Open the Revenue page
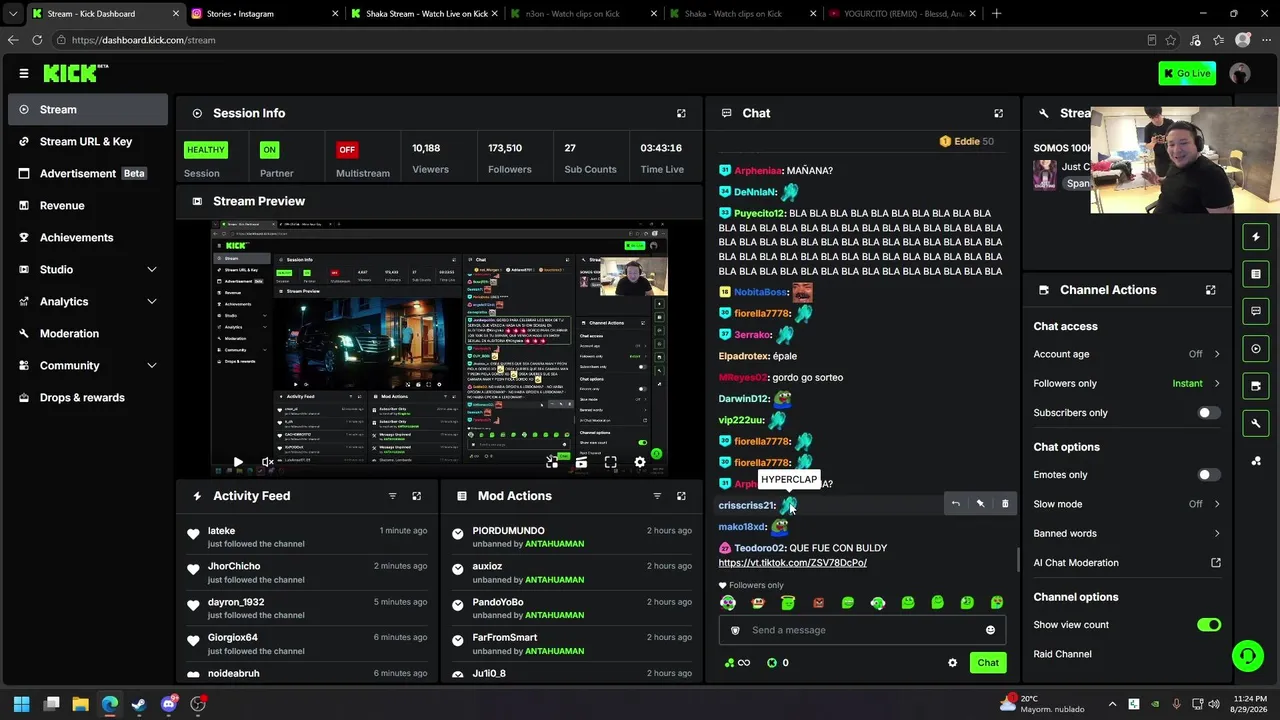 pyautogui.click(x=88, y=206)
